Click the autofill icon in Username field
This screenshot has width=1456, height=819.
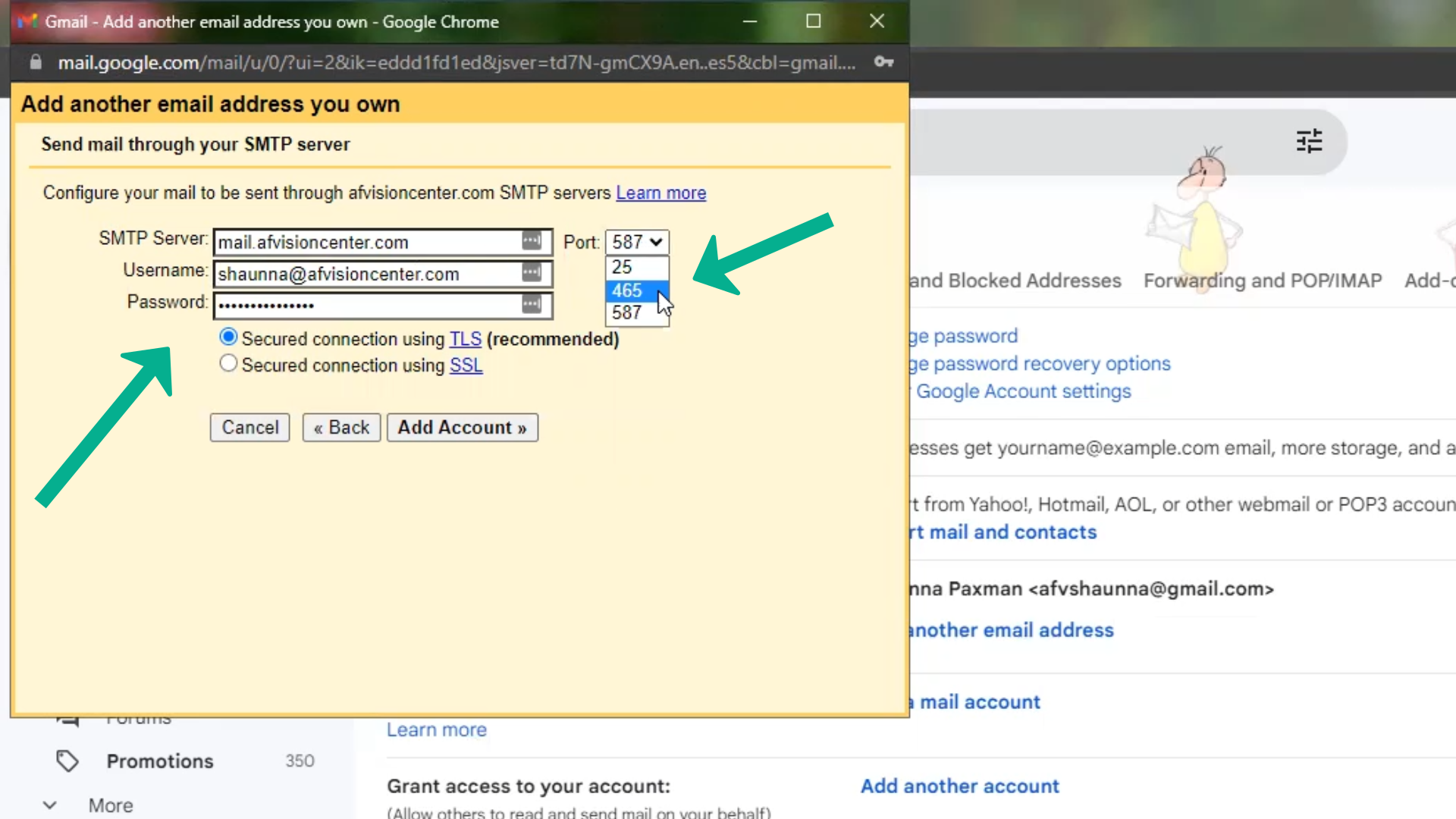pyautogui.click(x=532, y=273)
